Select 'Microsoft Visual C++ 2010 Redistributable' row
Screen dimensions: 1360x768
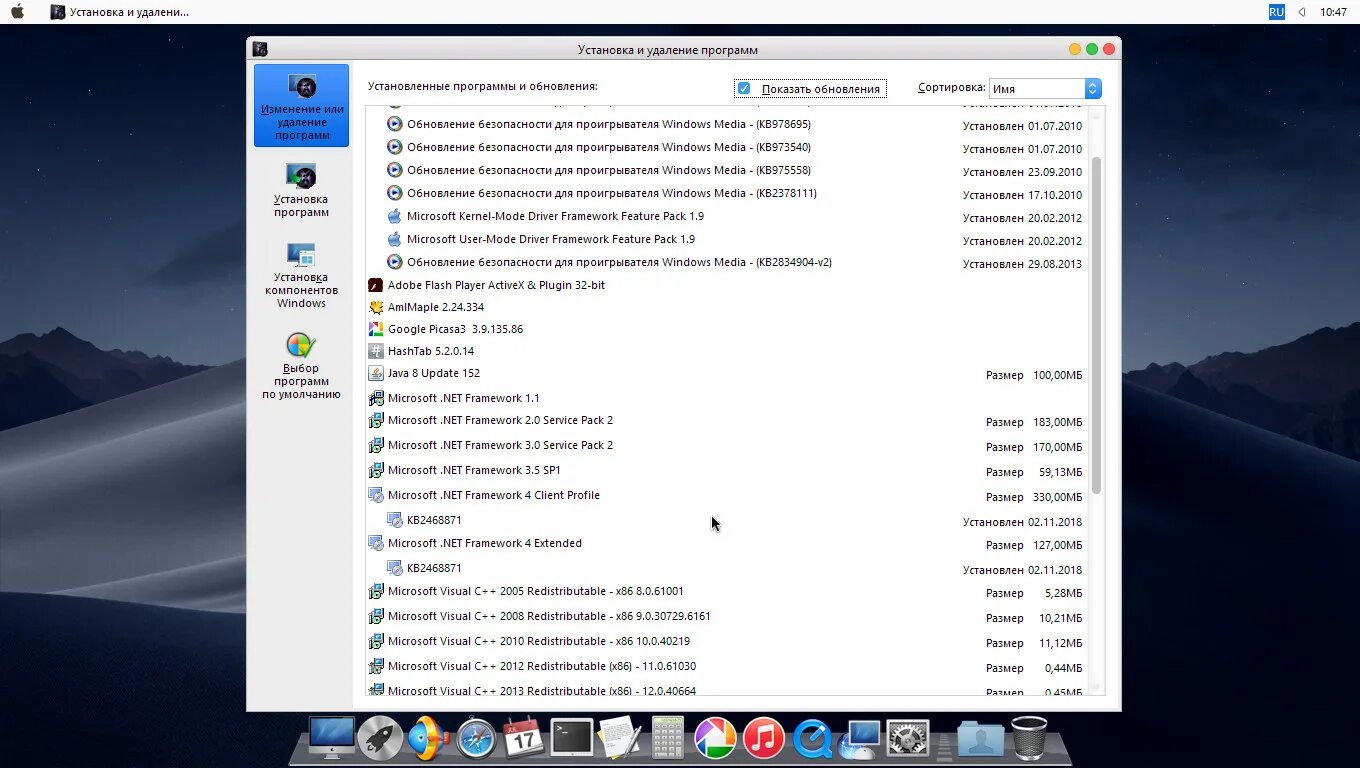(x=726, y=641)
